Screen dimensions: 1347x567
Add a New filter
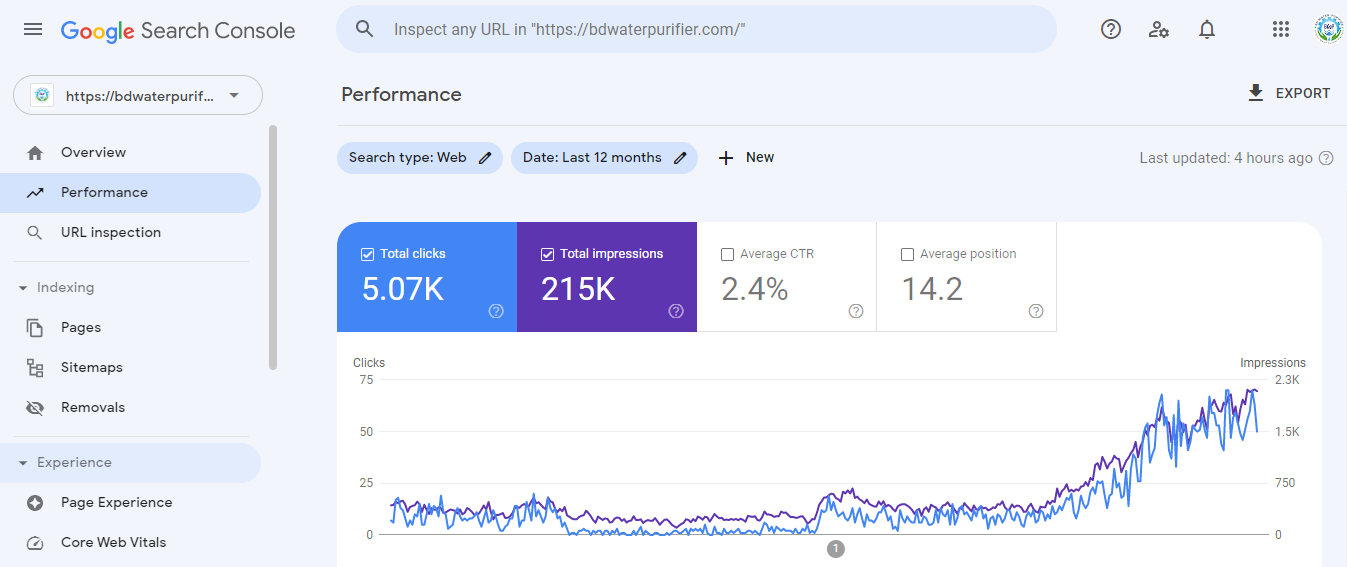click(x=746, y=158)
